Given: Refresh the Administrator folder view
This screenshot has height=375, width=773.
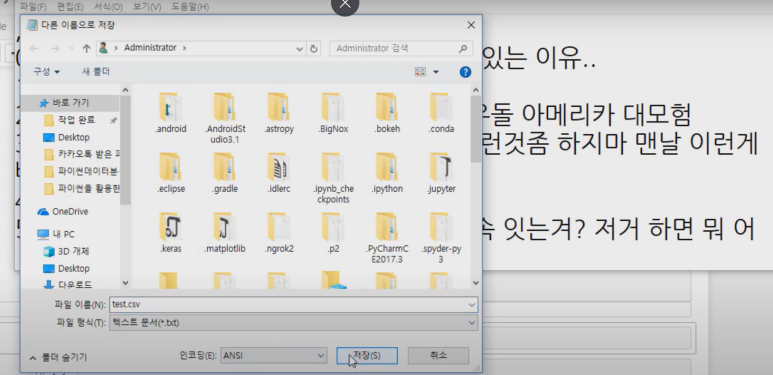Looking at the screenshot, I should tap(314, 48).
